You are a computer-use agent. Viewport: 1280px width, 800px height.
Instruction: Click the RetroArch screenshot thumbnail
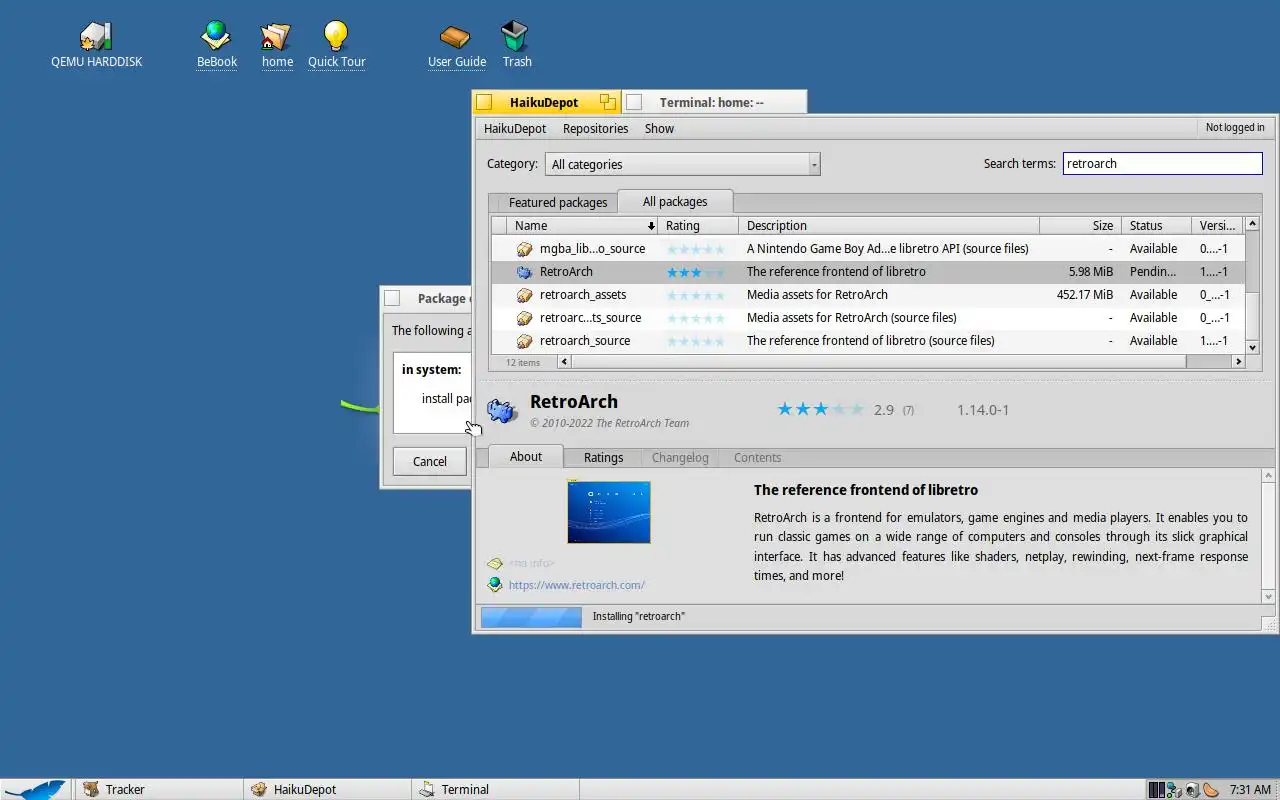pos(609,512)
